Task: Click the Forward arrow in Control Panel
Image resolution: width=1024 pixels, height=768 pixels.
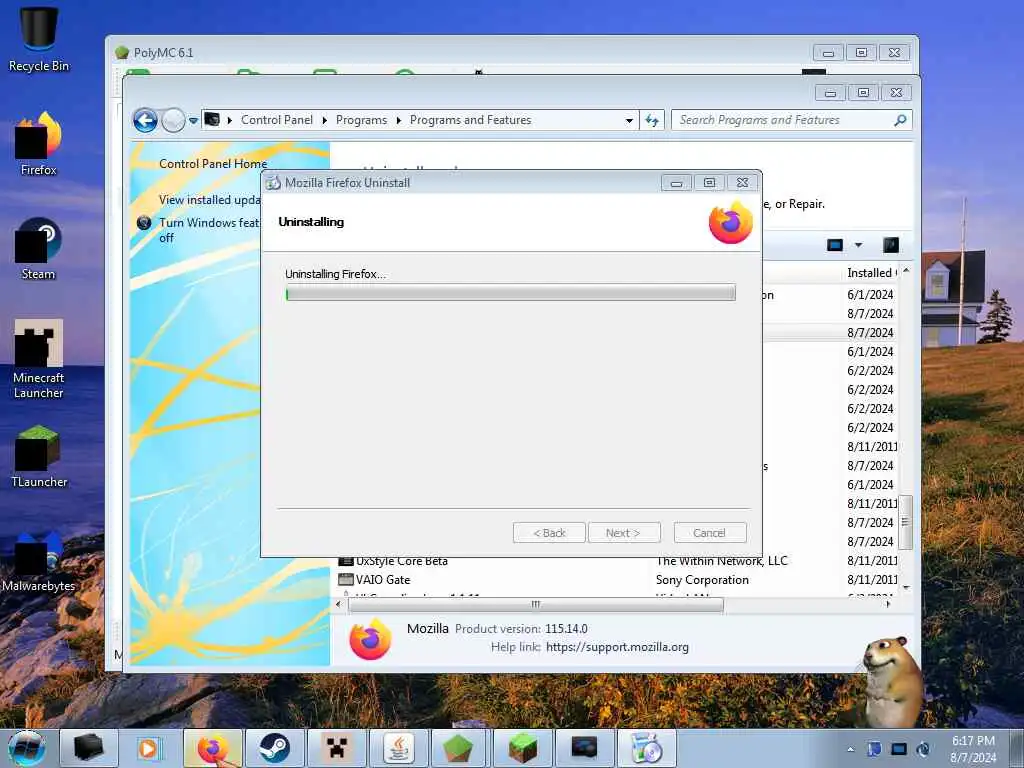Action: point(173,120)
